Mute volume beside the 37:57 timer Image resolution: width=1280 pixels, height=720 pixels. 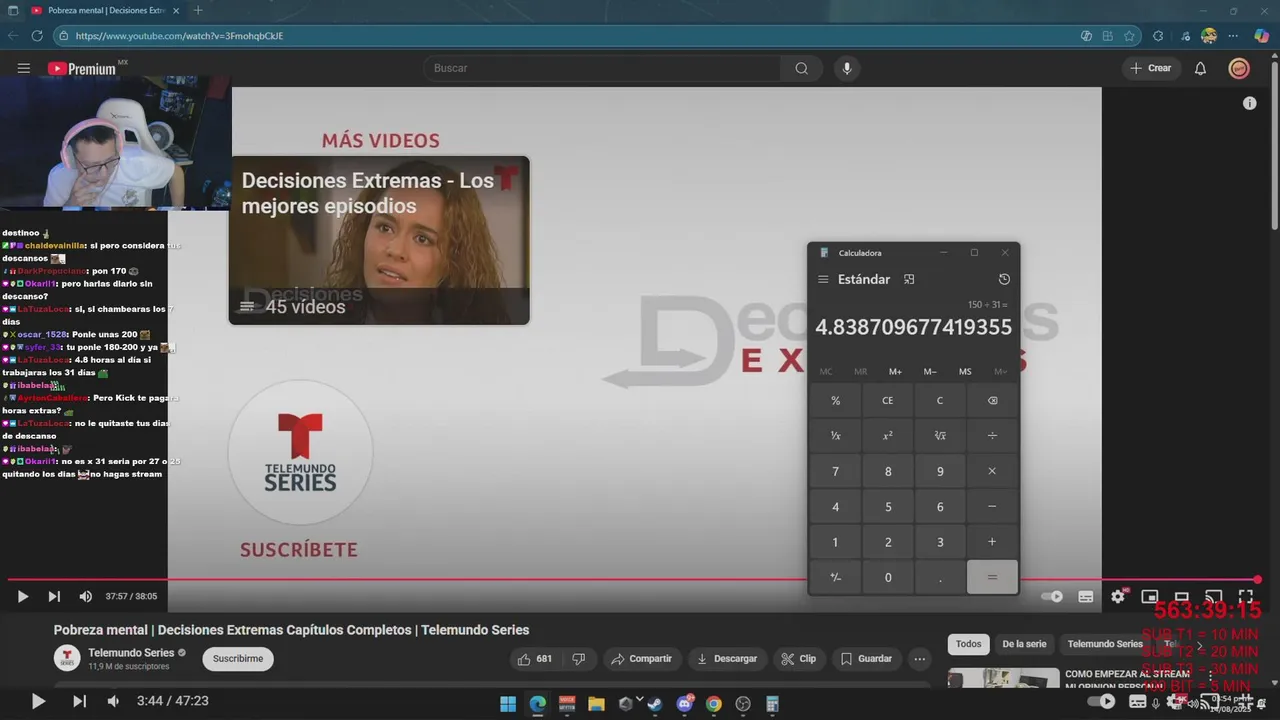click(86, 596)
